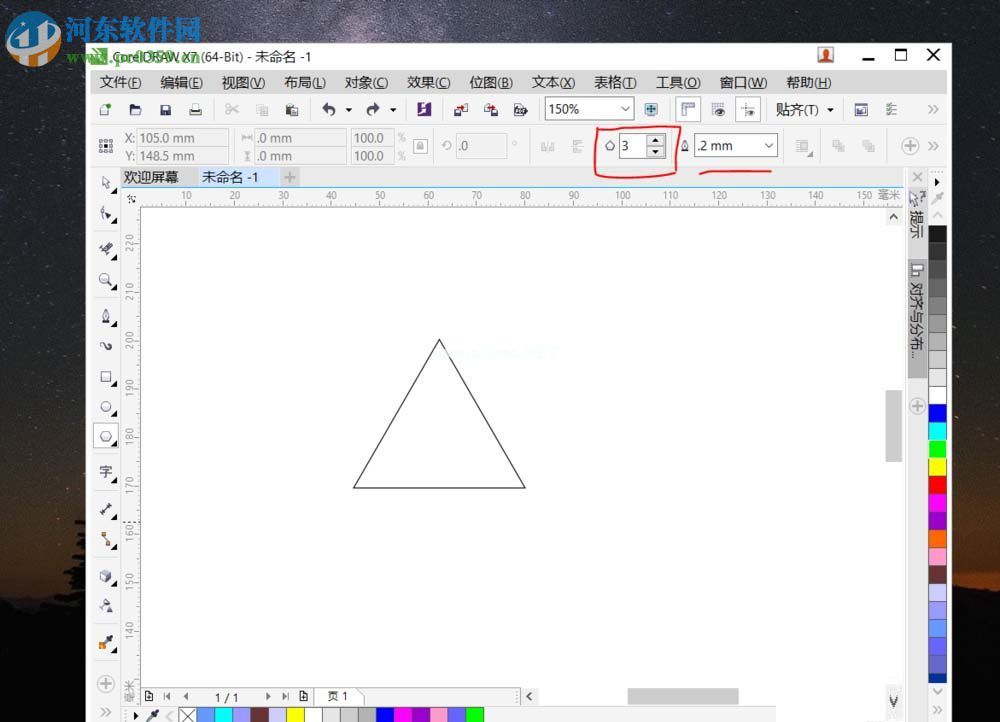Select the Ellipse tool

coord(106,407)
